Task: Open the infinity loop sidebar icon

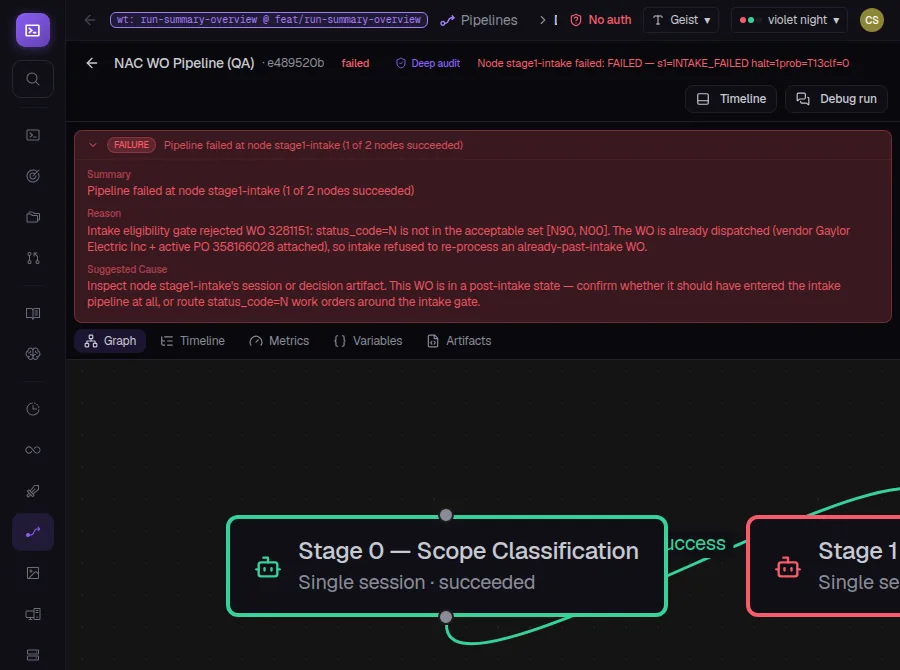Action: [33, 450]
